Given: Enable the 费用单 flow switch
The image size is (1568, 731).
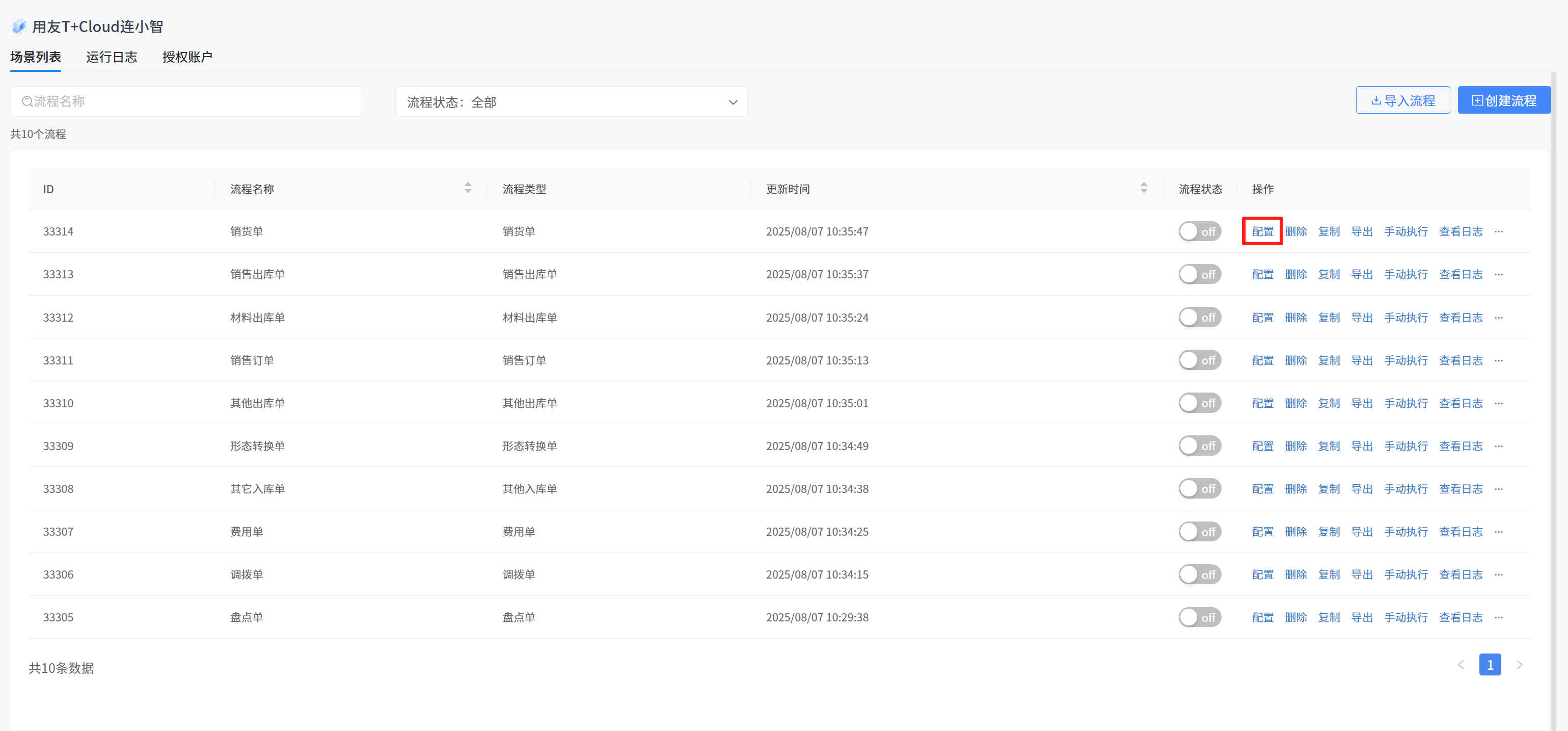Looking at the screenshot, I should (x=1200, y=532).
